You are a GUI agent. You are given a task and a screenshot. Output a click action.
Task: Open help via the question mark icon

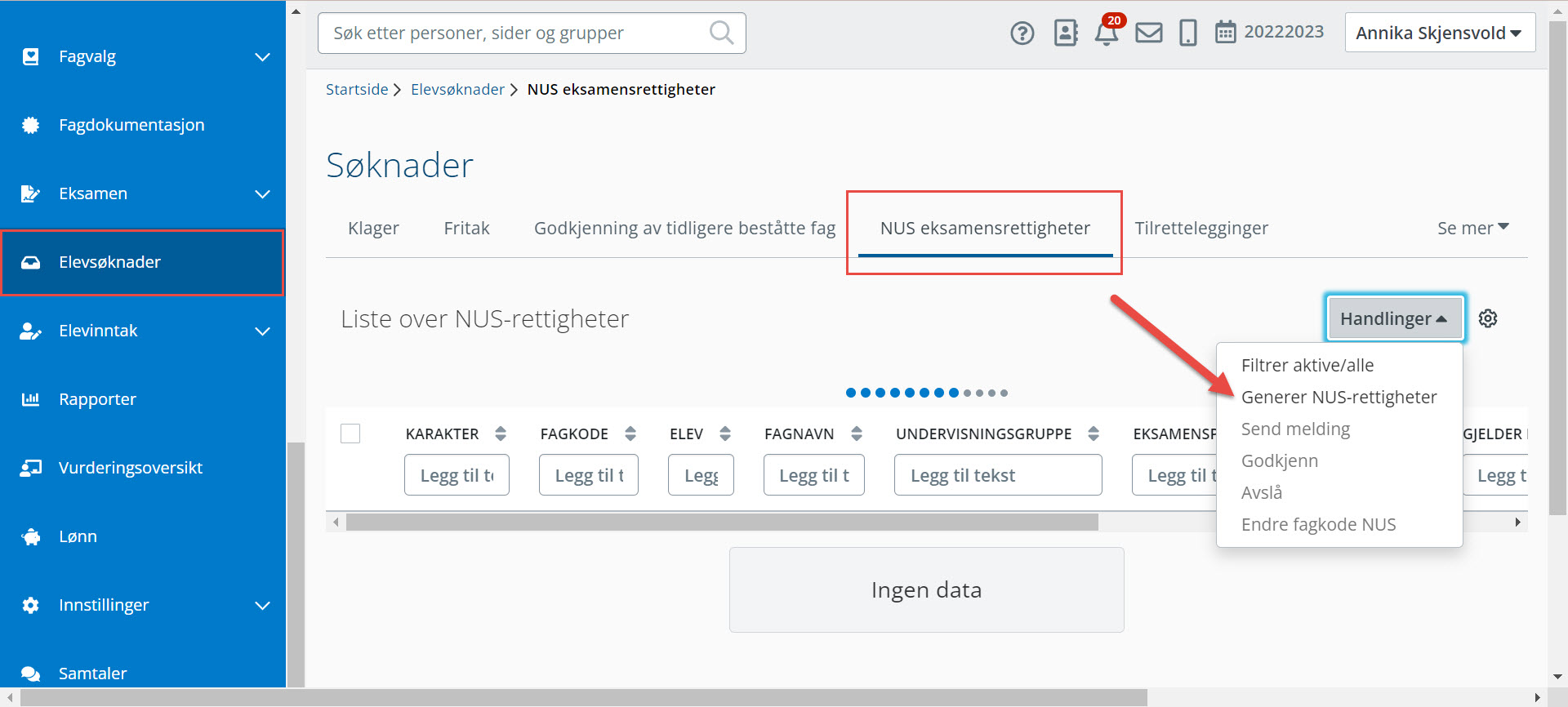coord(1022,33)
